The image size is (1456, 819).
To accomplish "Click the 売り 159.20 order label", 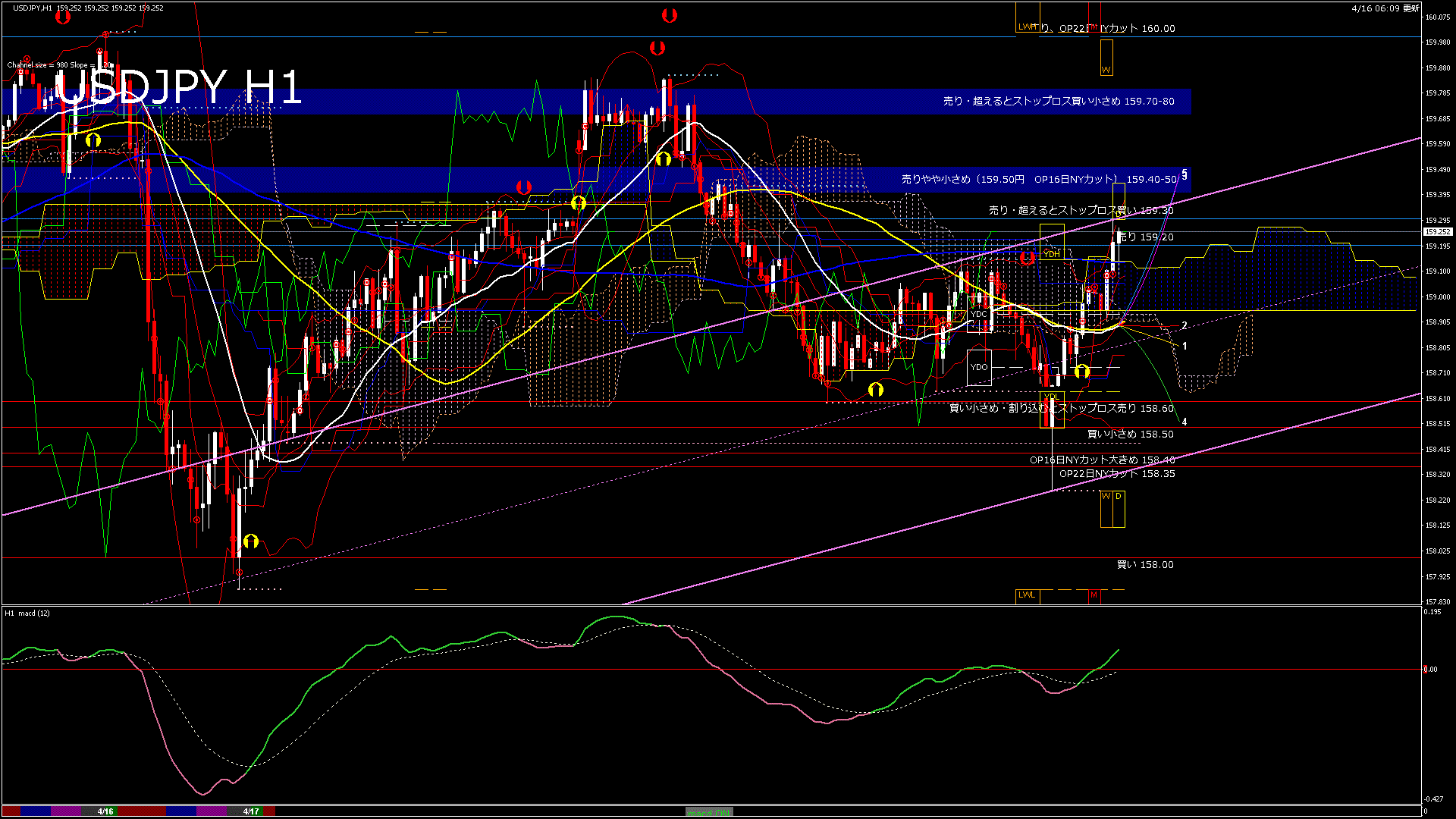I will click(x=1147, y=237).
